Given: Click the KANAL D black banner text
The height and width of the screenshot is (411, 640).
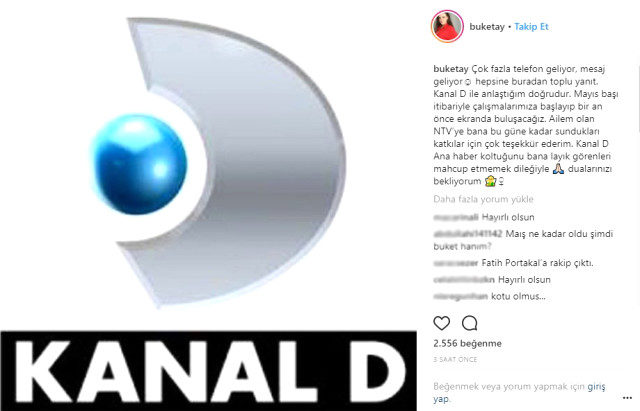Looking at the screenshot, I should click(209, 371).
